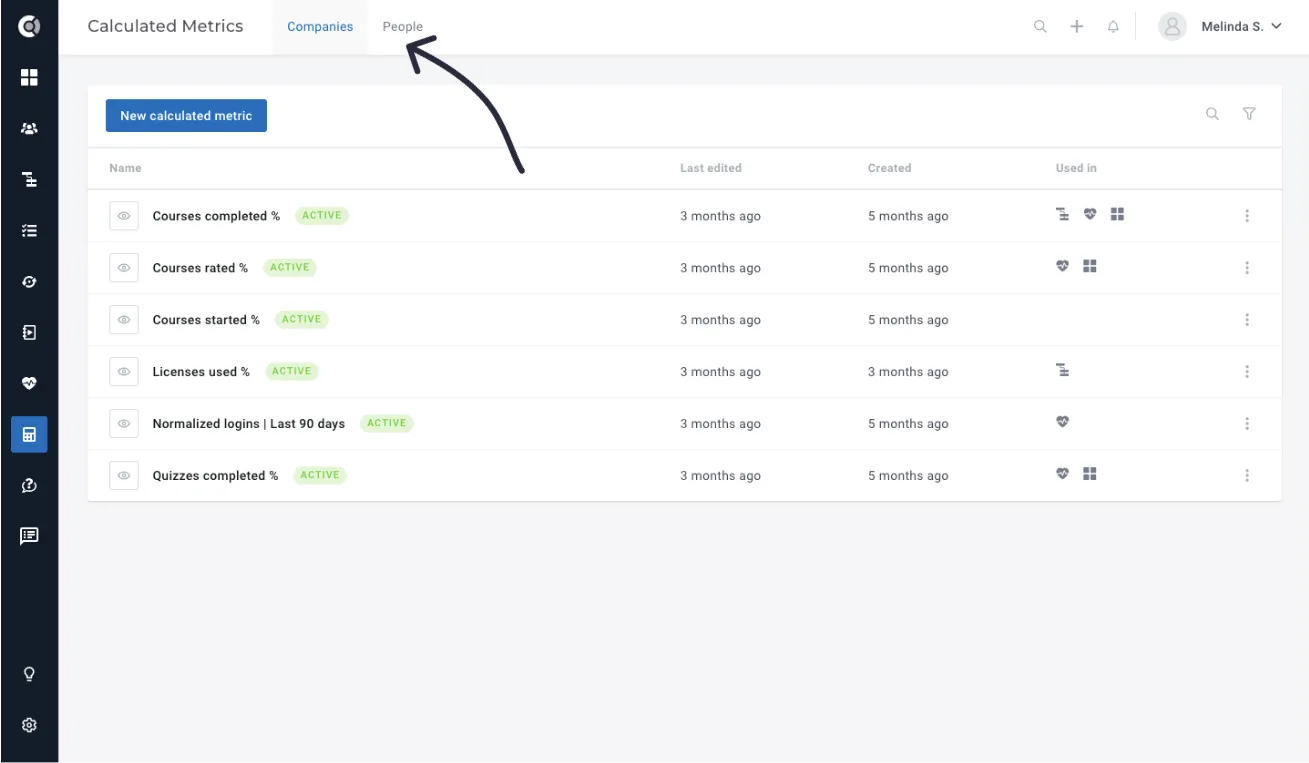
Task: Click the dashboard icon in Courses rated row
Action: point(1090,266)
